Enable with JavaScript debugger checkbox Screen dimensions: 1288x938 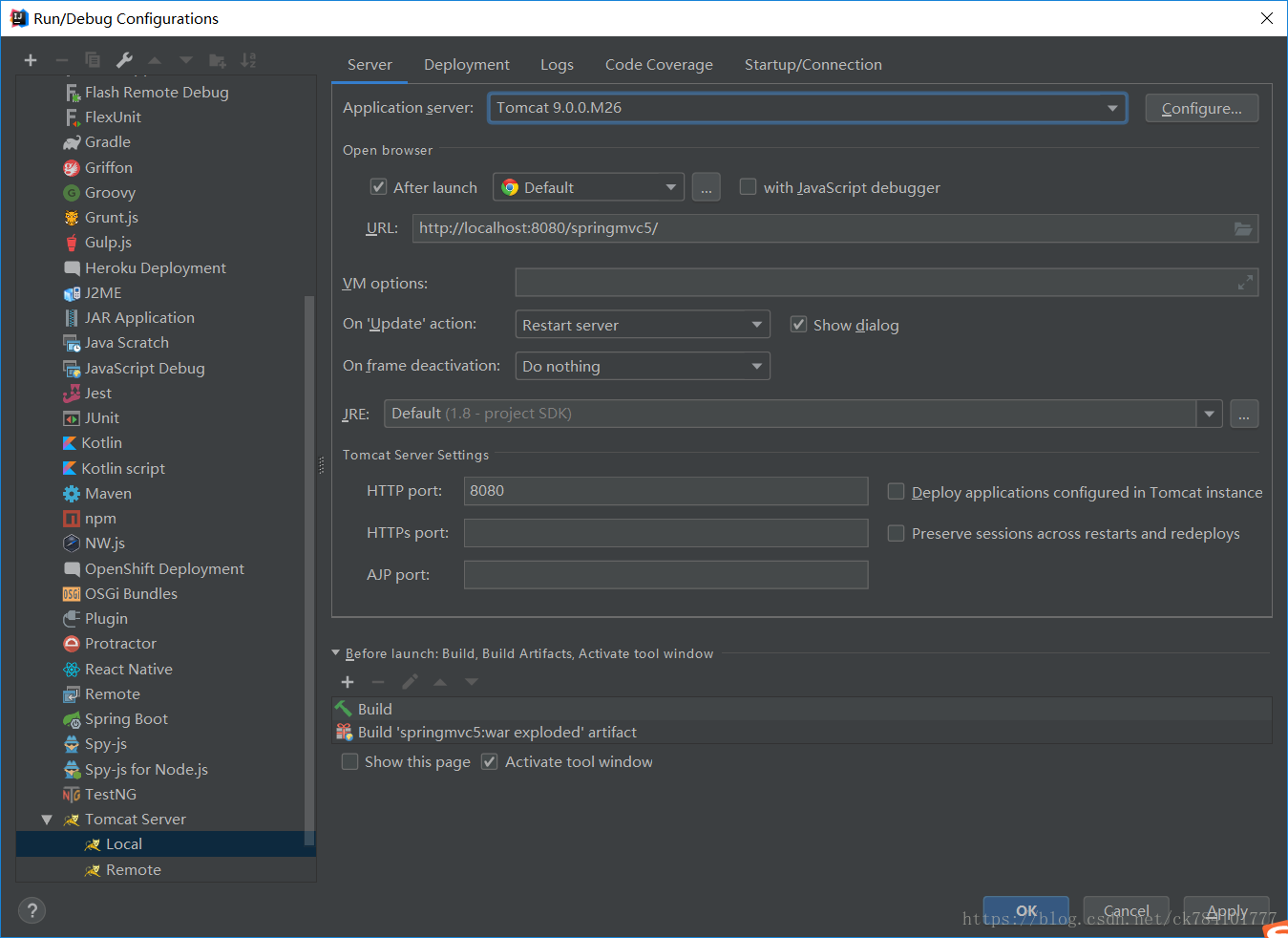(x=748, y=187)
